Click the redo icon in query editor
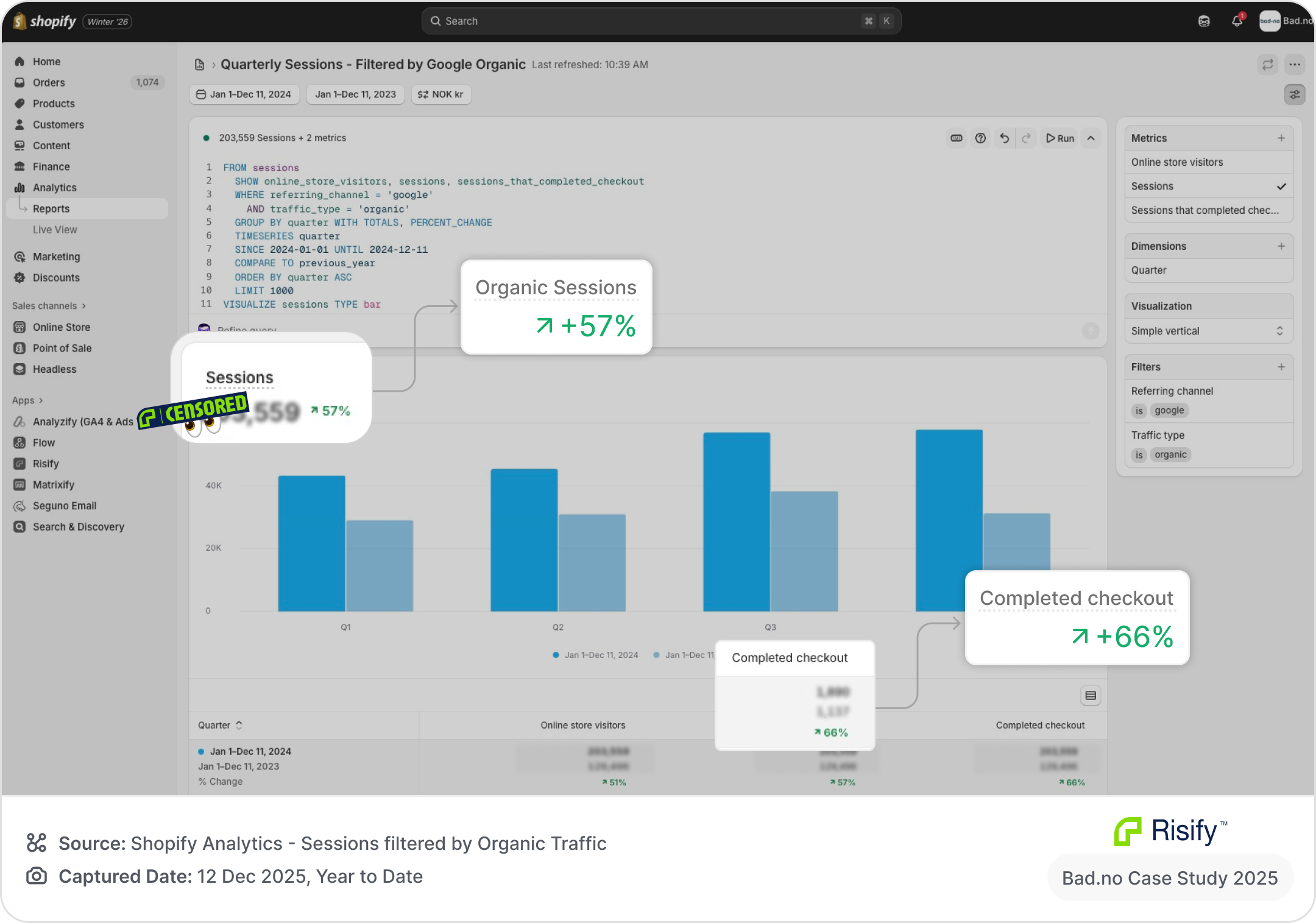Image resolution: width=1316 pixels, height=923 pixels. point(1027,138)
